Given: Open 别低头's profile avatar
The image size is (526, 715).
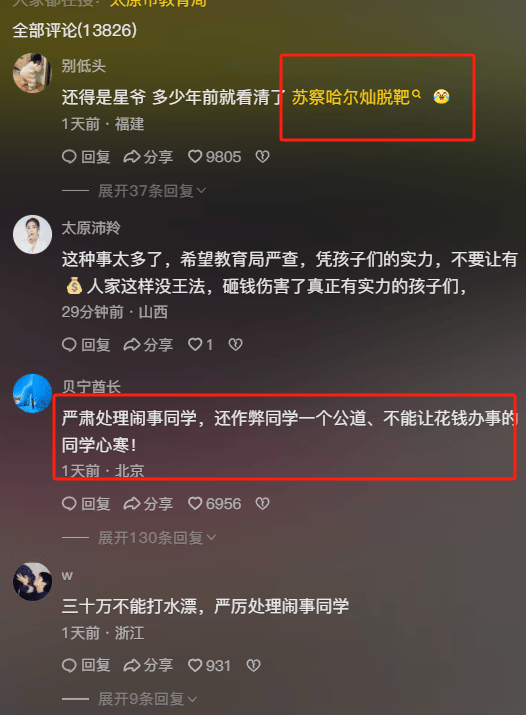Looking at the screenshot, I should tap(32, 73).
